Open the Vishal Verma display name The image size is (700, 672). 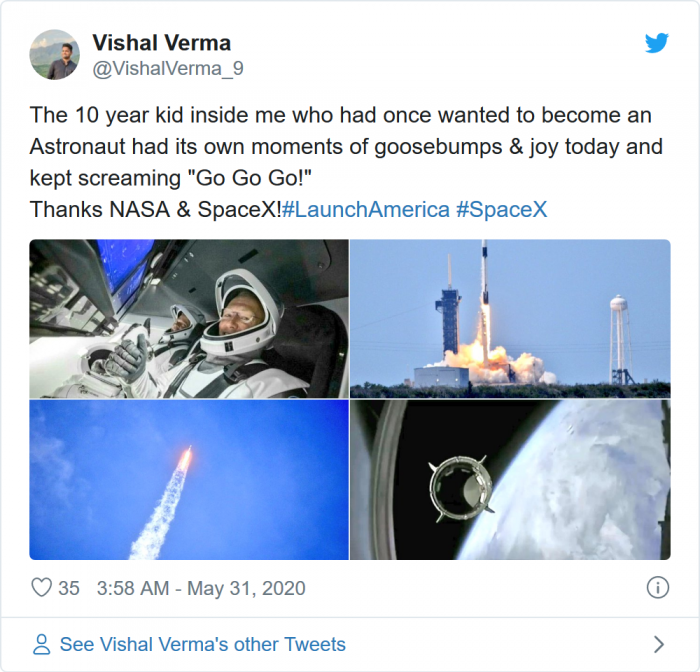[161, 43]
